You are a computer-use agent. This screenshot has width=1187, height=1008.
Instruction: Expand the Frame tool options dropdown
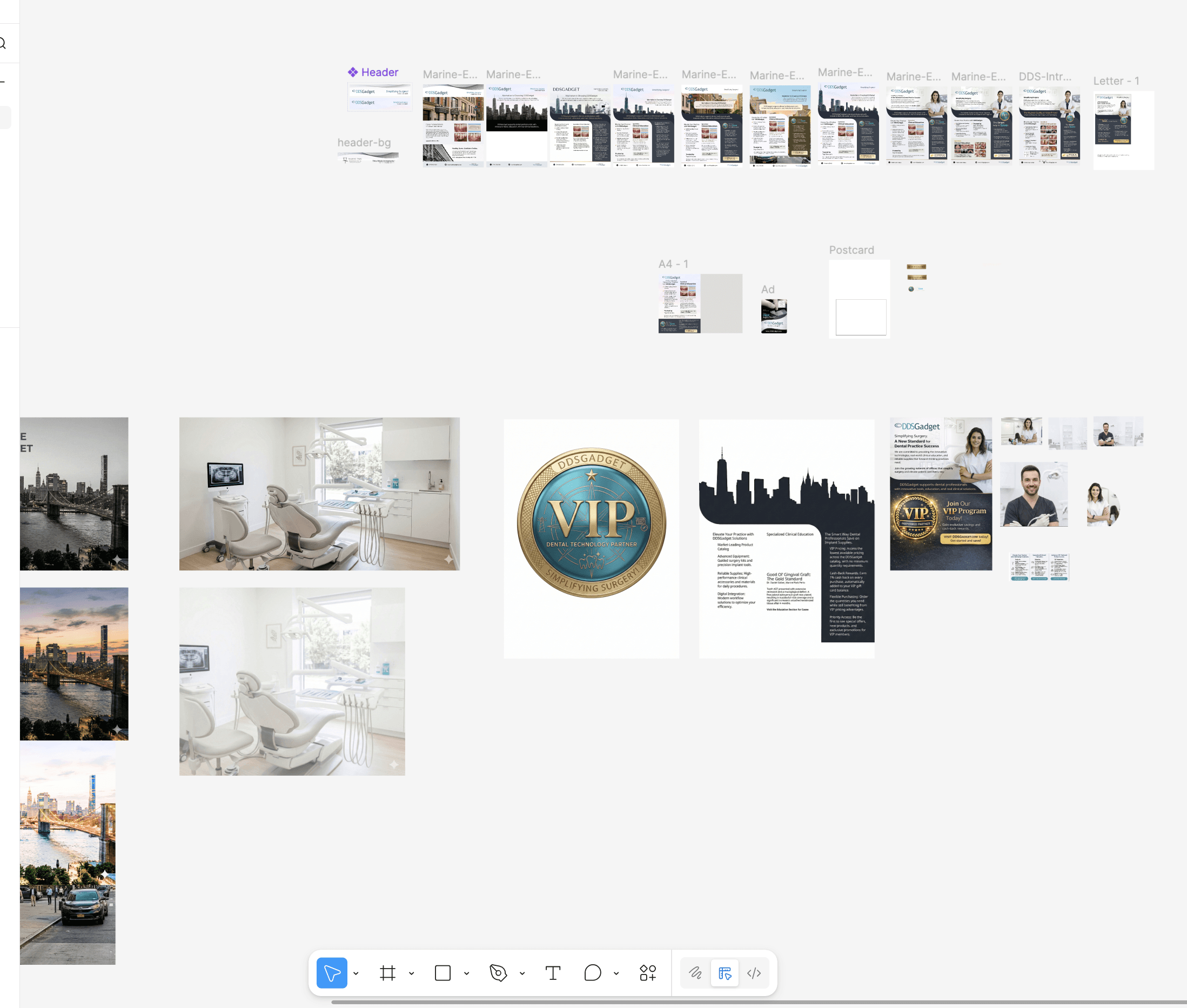pos(412,973)
